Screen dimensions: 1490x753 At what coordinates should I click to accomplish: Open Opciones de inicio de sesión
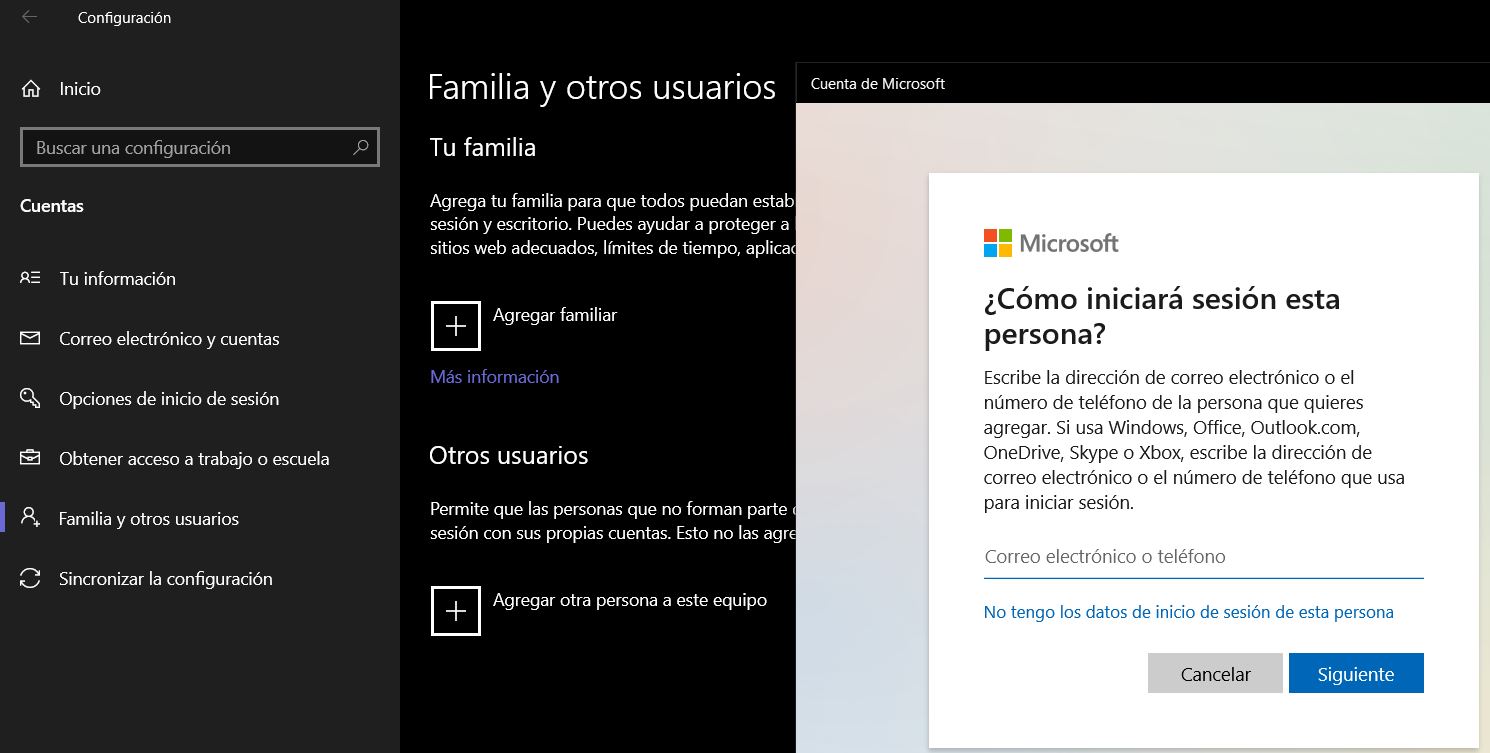[x=169, y=399]
